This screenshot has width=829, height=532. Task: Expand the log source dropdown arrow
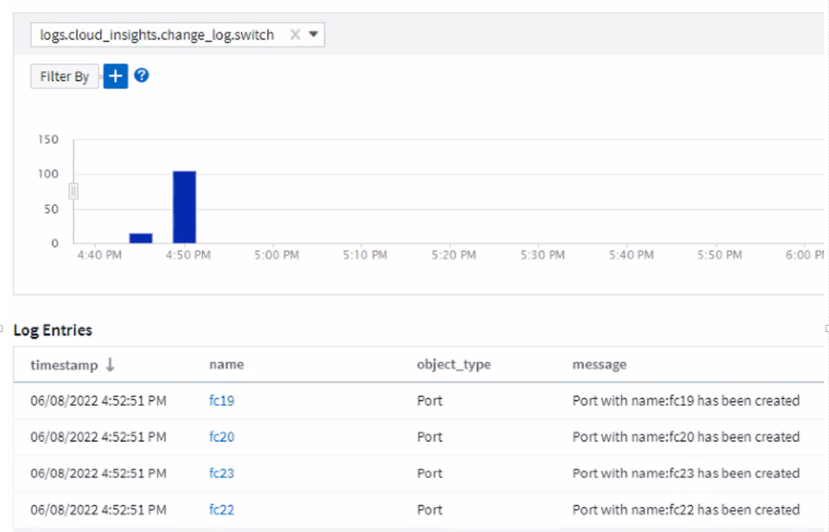point(314,34)
